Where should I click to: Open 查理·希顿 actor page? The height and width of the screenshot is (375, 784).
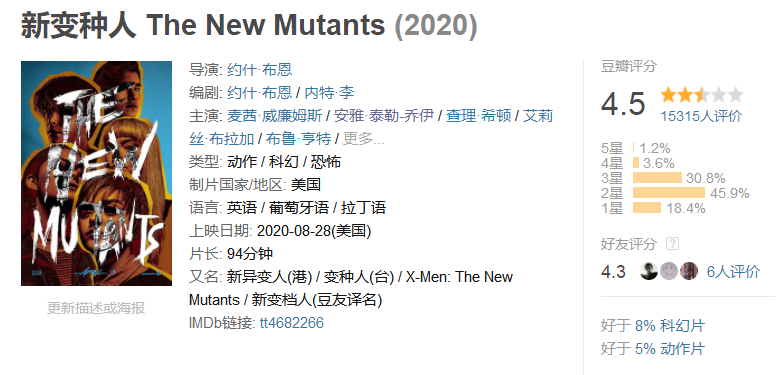[x=478, y=116]
